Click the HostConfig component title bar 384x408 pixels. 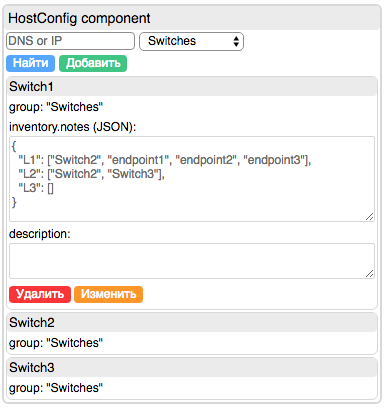(192, 18)
